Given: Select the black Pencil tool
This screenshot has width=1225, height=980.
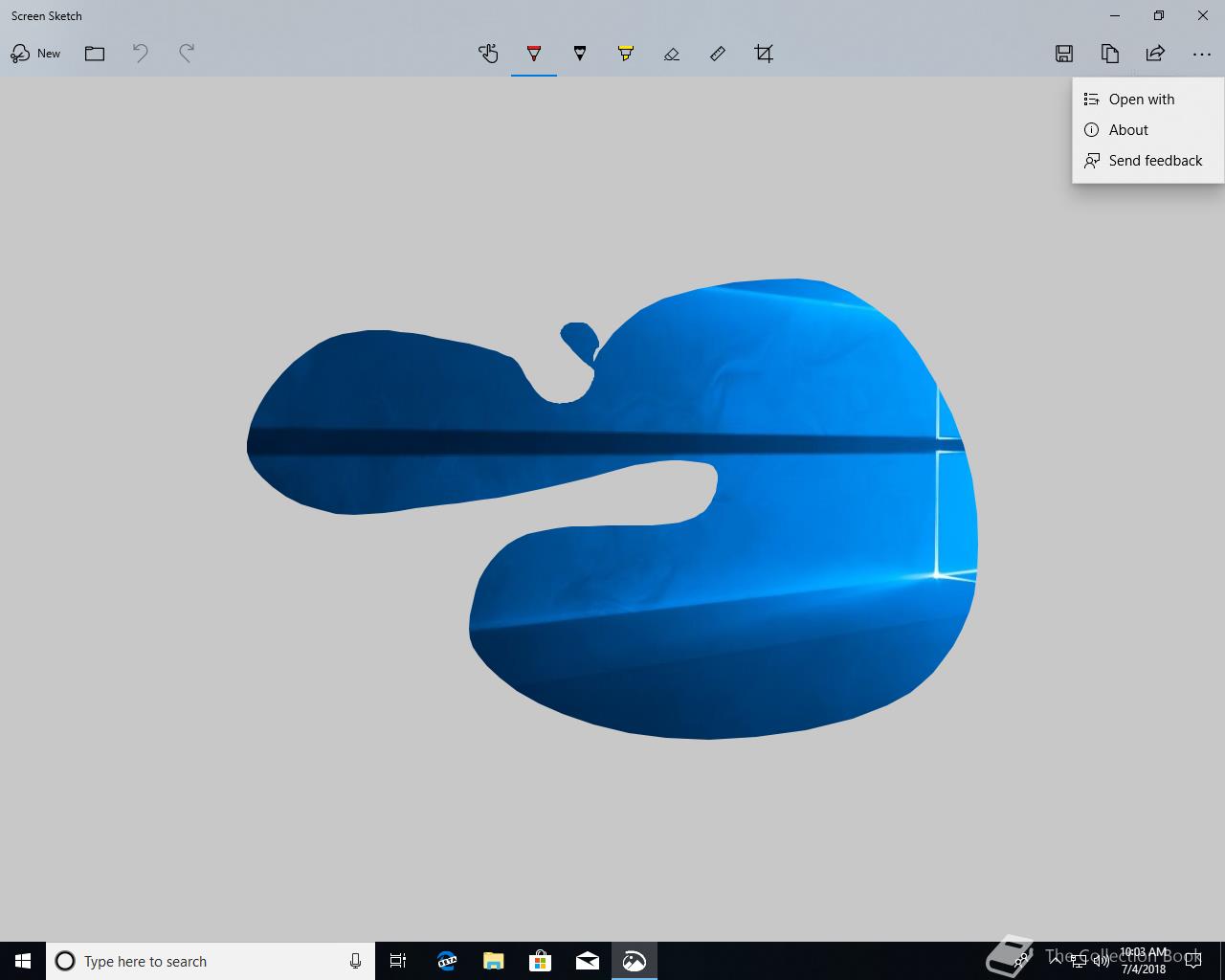Looking at the screenshot, I should [580, 54].
